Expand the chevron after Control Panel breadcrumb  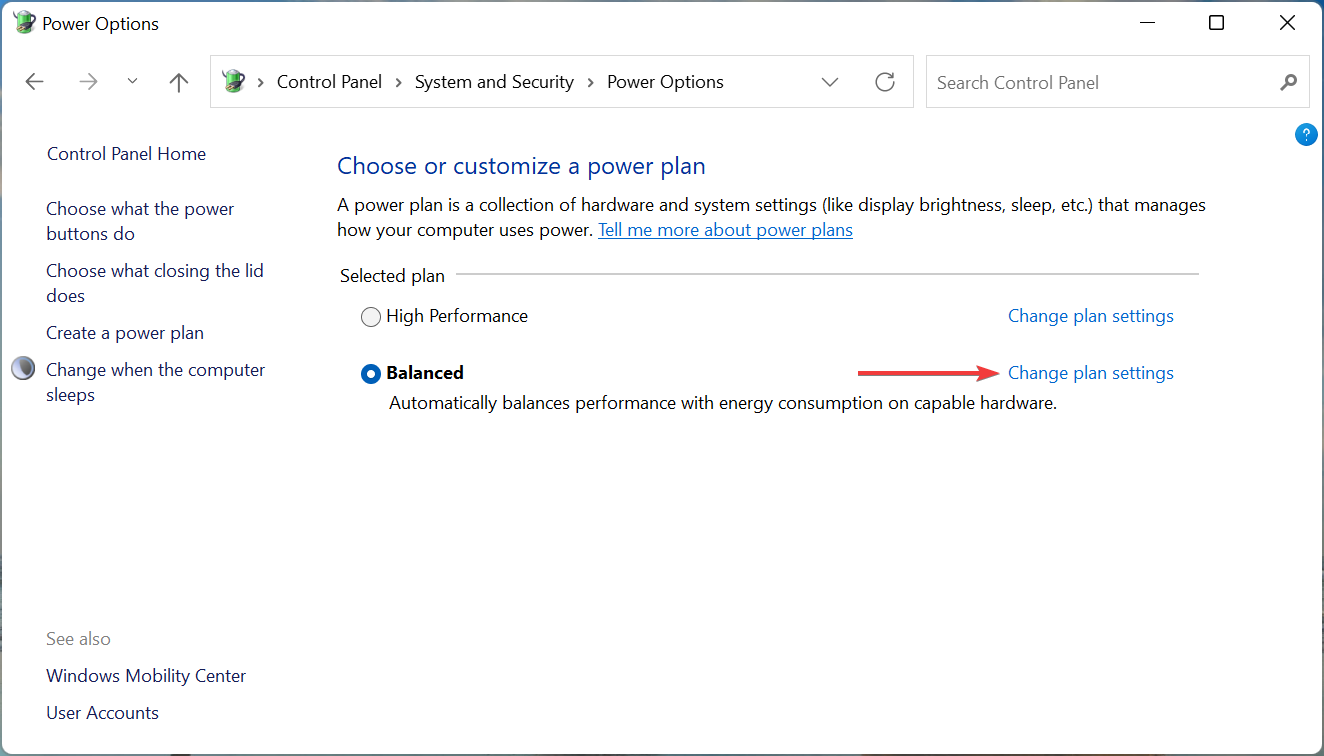[x=398, y=82]
